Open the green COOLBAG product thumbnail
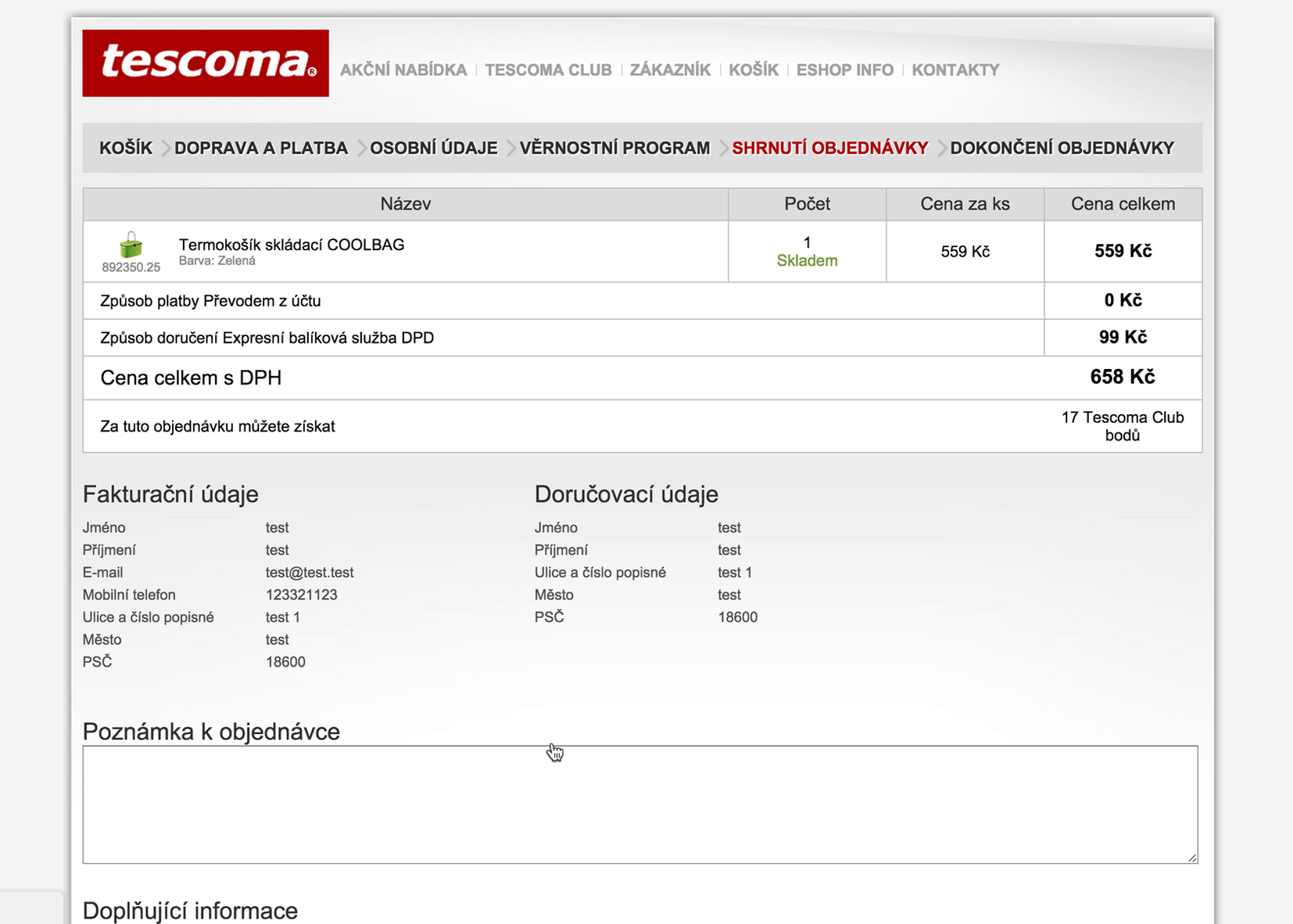Image resolution: width=1293 pixels, height=924 pixels. (x=131, y=245)
